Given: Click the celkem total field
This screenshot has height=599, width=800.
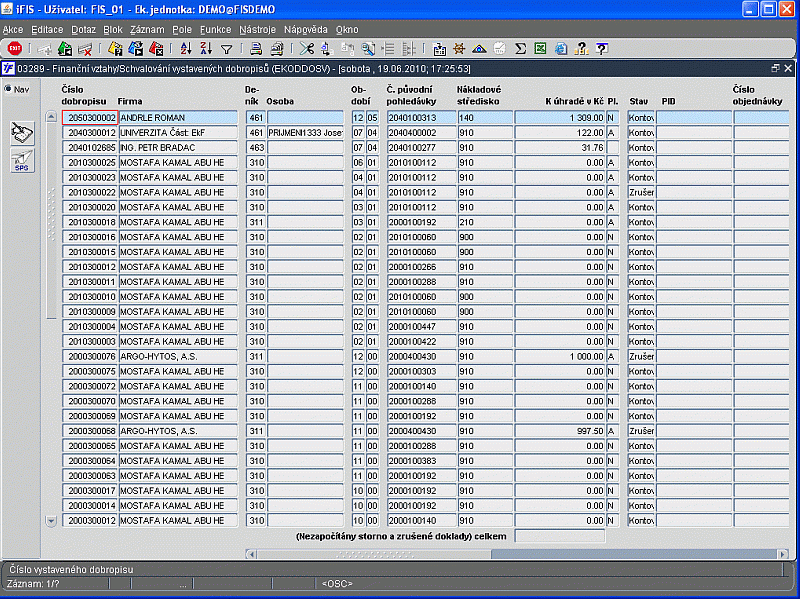Looking at the screenshot, I should tap(560, 536).
